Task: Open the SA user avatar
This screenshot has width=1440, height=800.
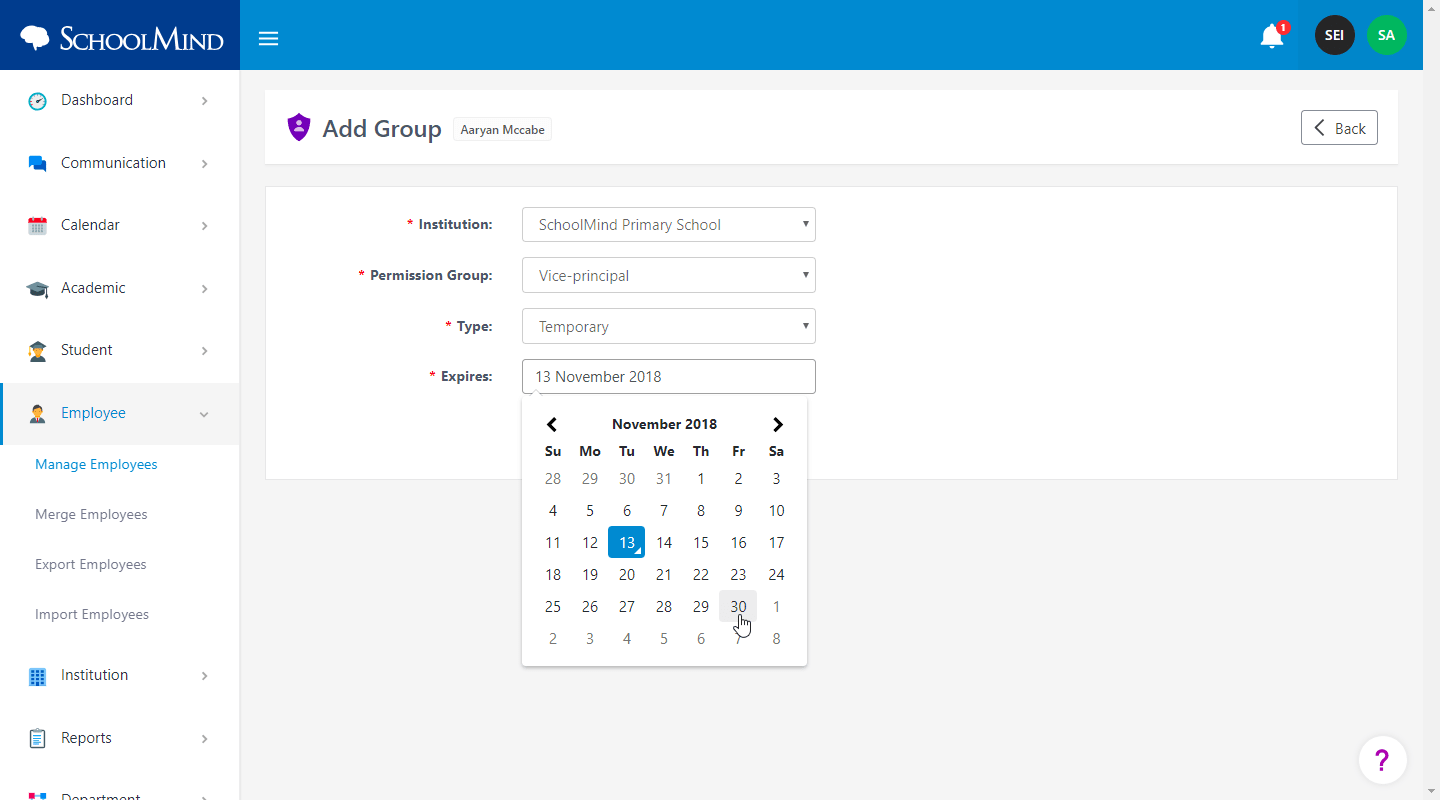Action: 1386,35
